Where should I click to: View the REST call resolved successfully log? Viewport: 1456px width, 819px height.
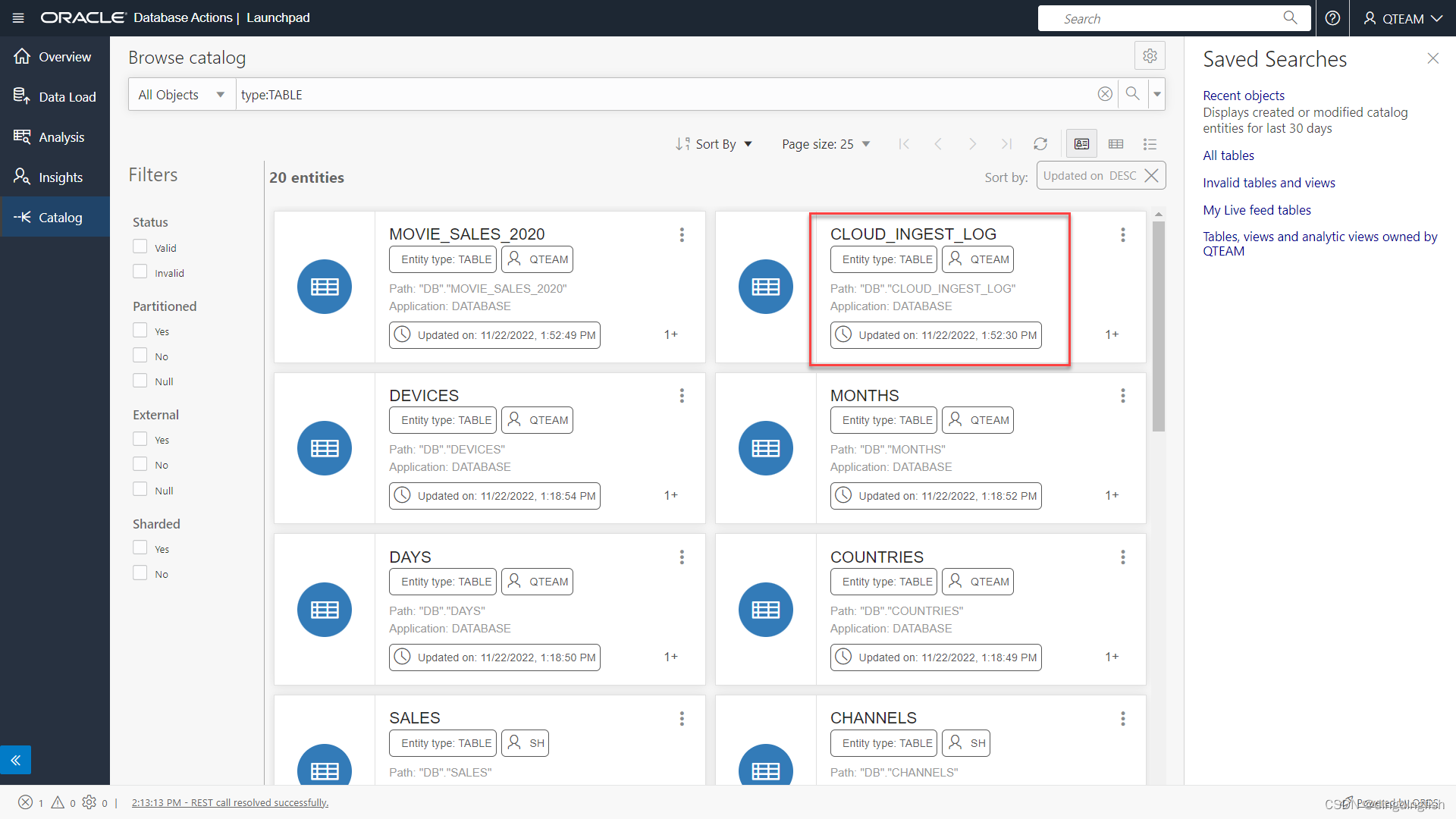pyautogui.click(x=231, y=802)
